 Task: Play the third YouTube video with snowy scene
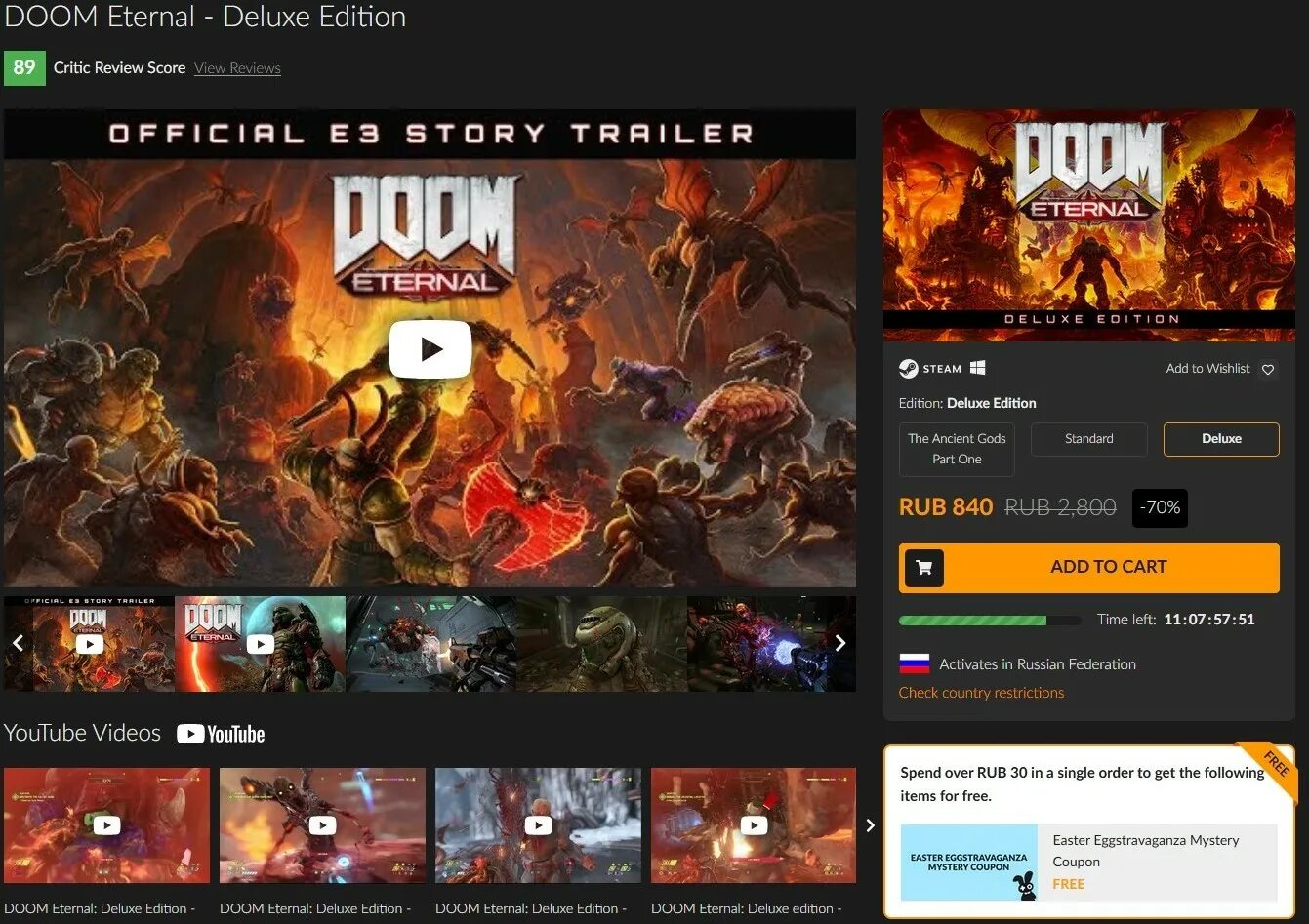538,825
